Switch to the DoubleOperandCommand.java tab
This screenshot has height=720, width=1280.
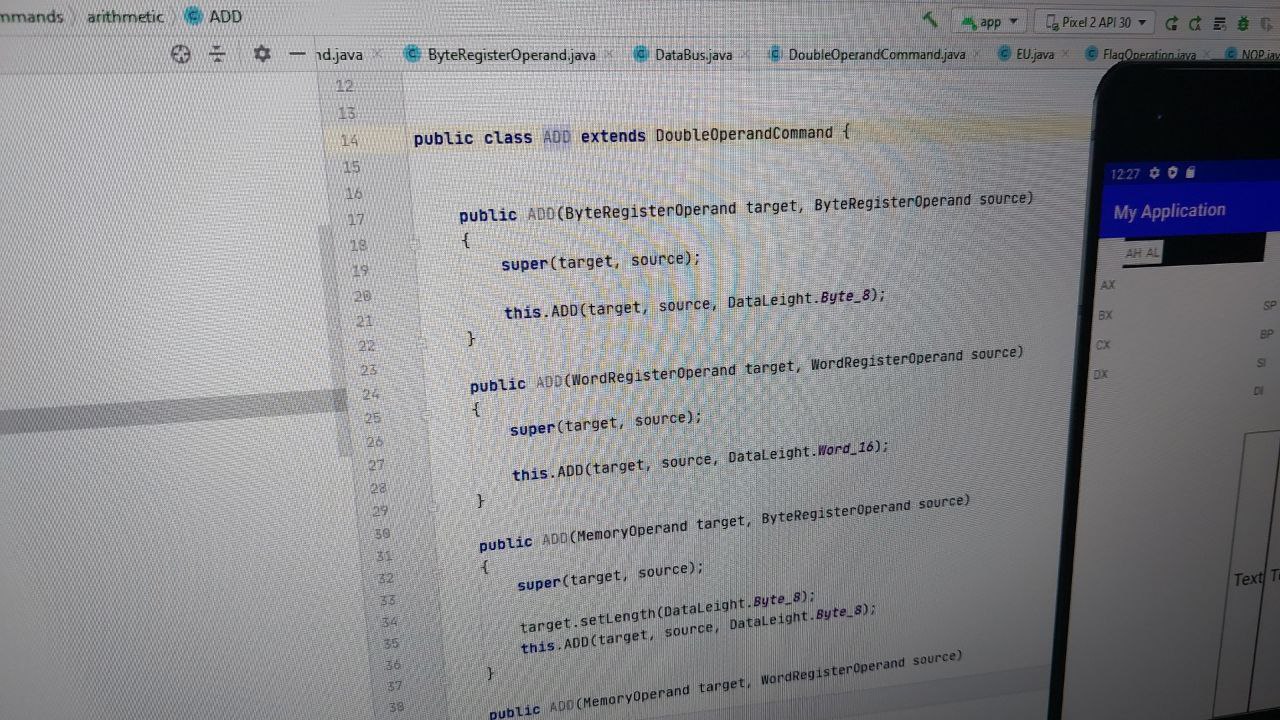[x=877, y=55]
